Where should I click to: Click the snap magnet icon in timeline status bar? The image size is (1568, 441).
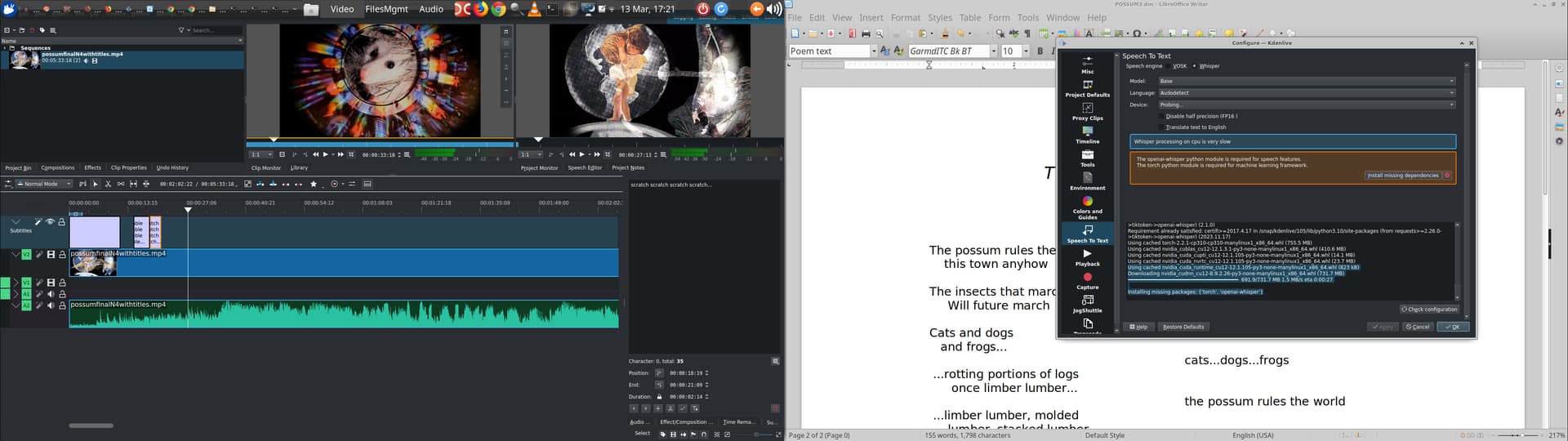pos(704,434)
